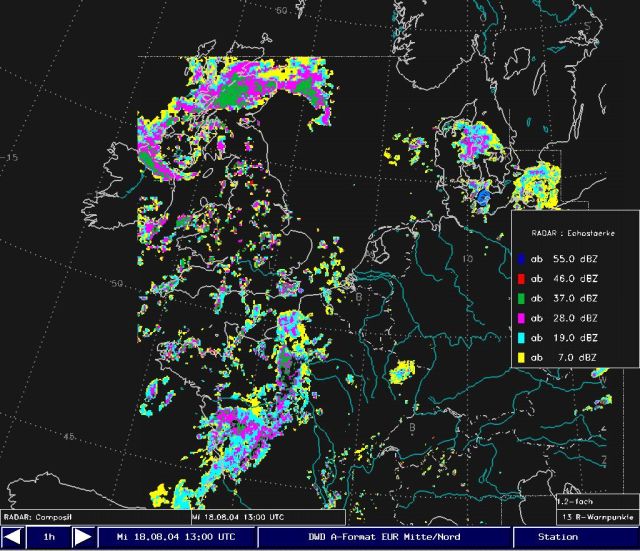Open the date and time field in bottom bar
Screen dimensions: 640x551
176,538
